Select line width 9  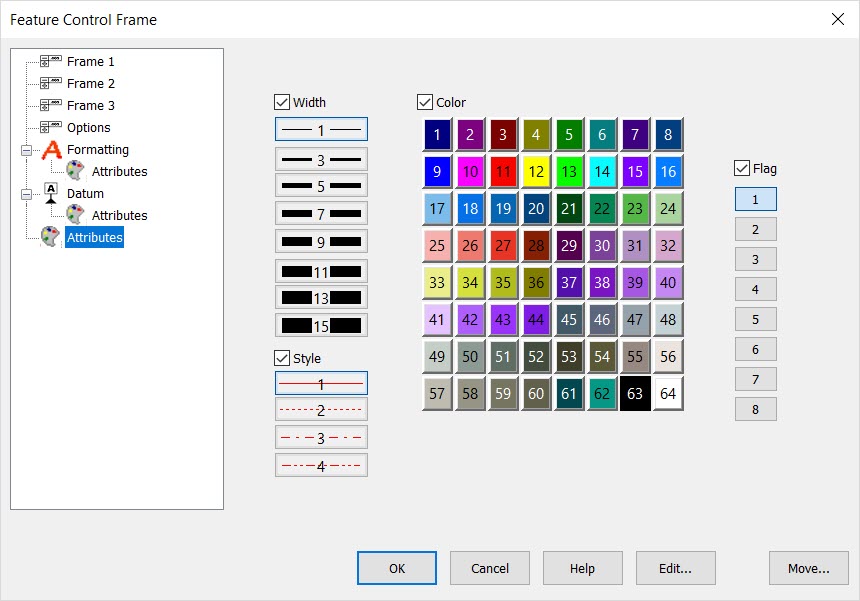click(321, 241)
